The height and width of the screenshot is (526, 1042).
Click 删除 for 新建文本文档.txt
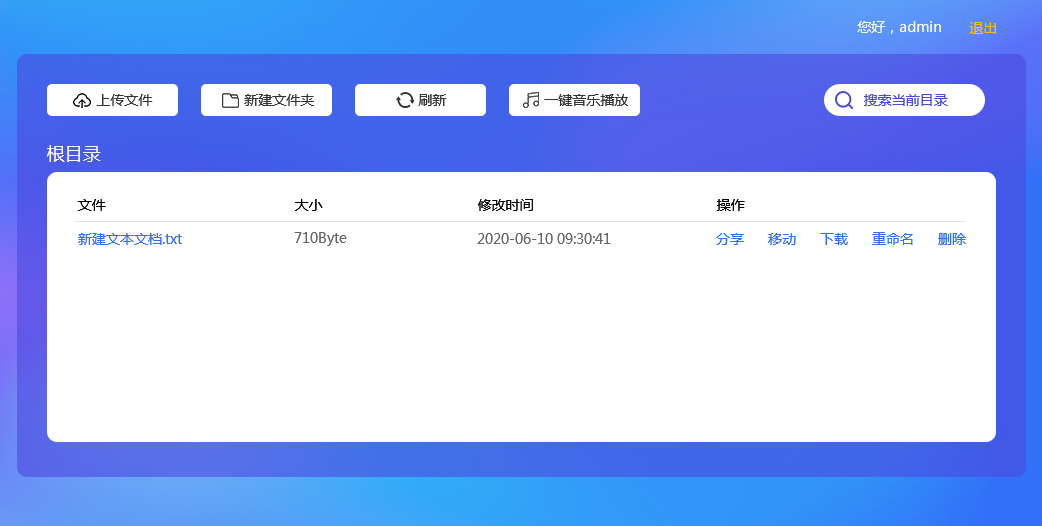[952, 239]
